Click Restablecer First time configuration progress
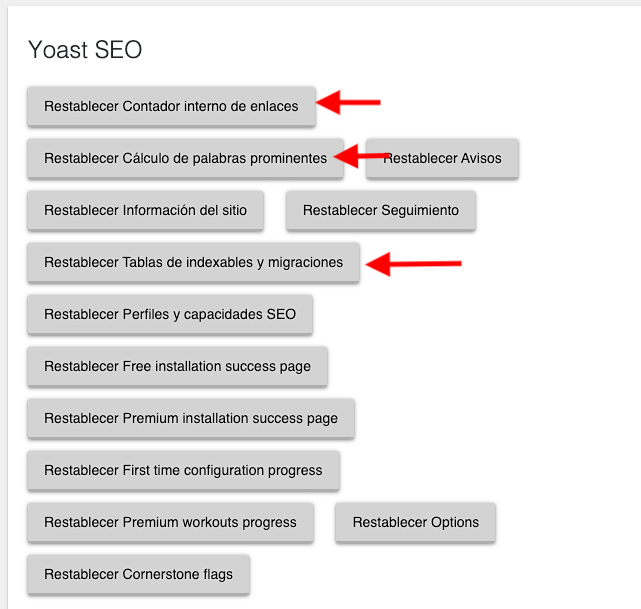 [184, 470]
